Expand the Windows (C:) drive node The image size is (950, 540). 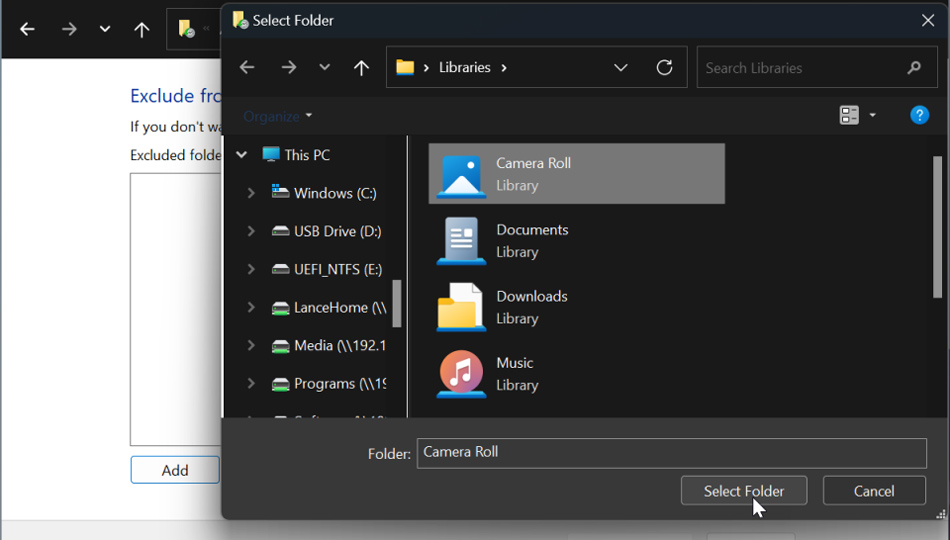click(251, 193)
